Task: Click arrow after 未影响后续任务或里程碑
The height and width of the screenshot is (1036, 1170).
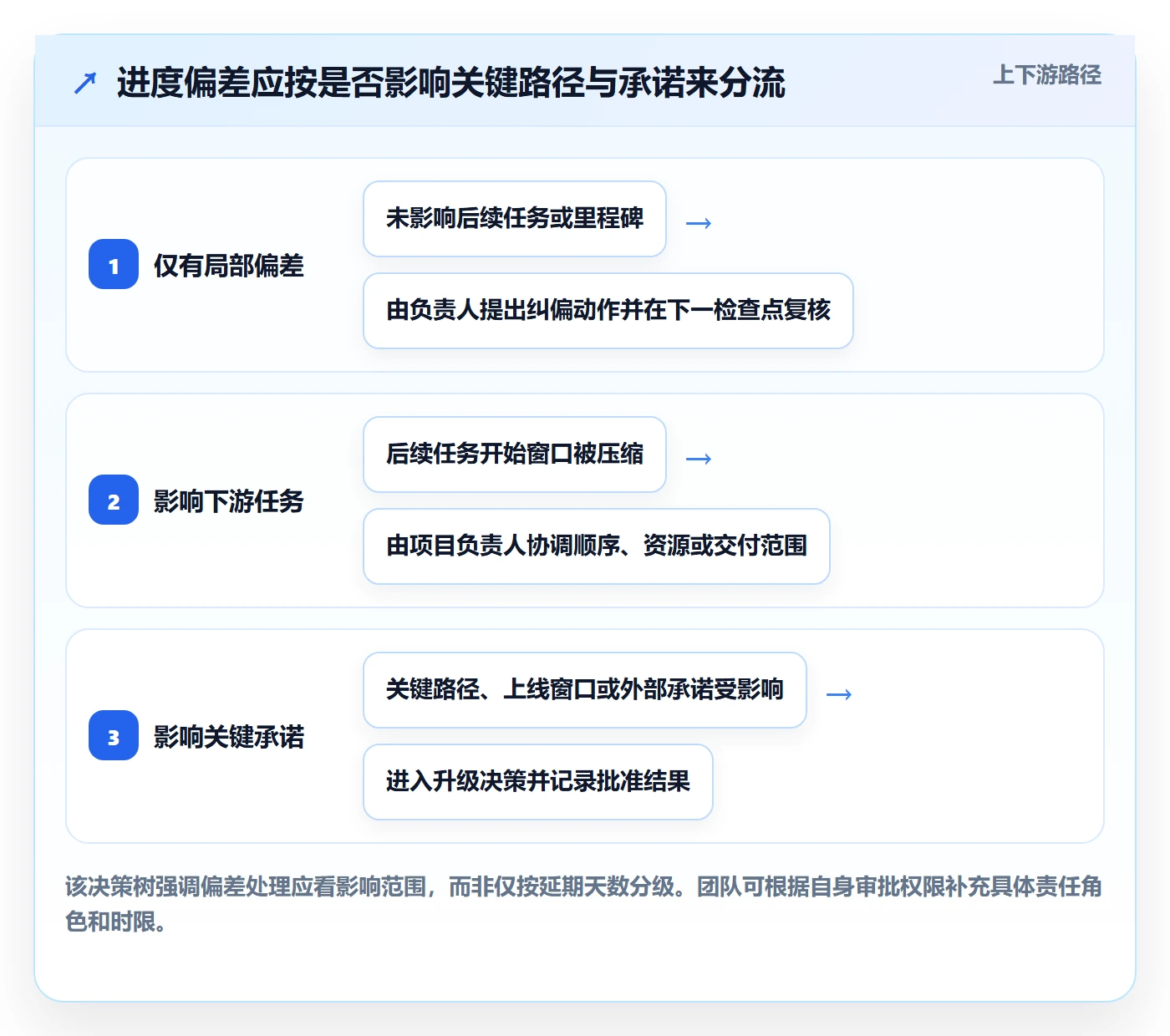Action: point(699,223)
